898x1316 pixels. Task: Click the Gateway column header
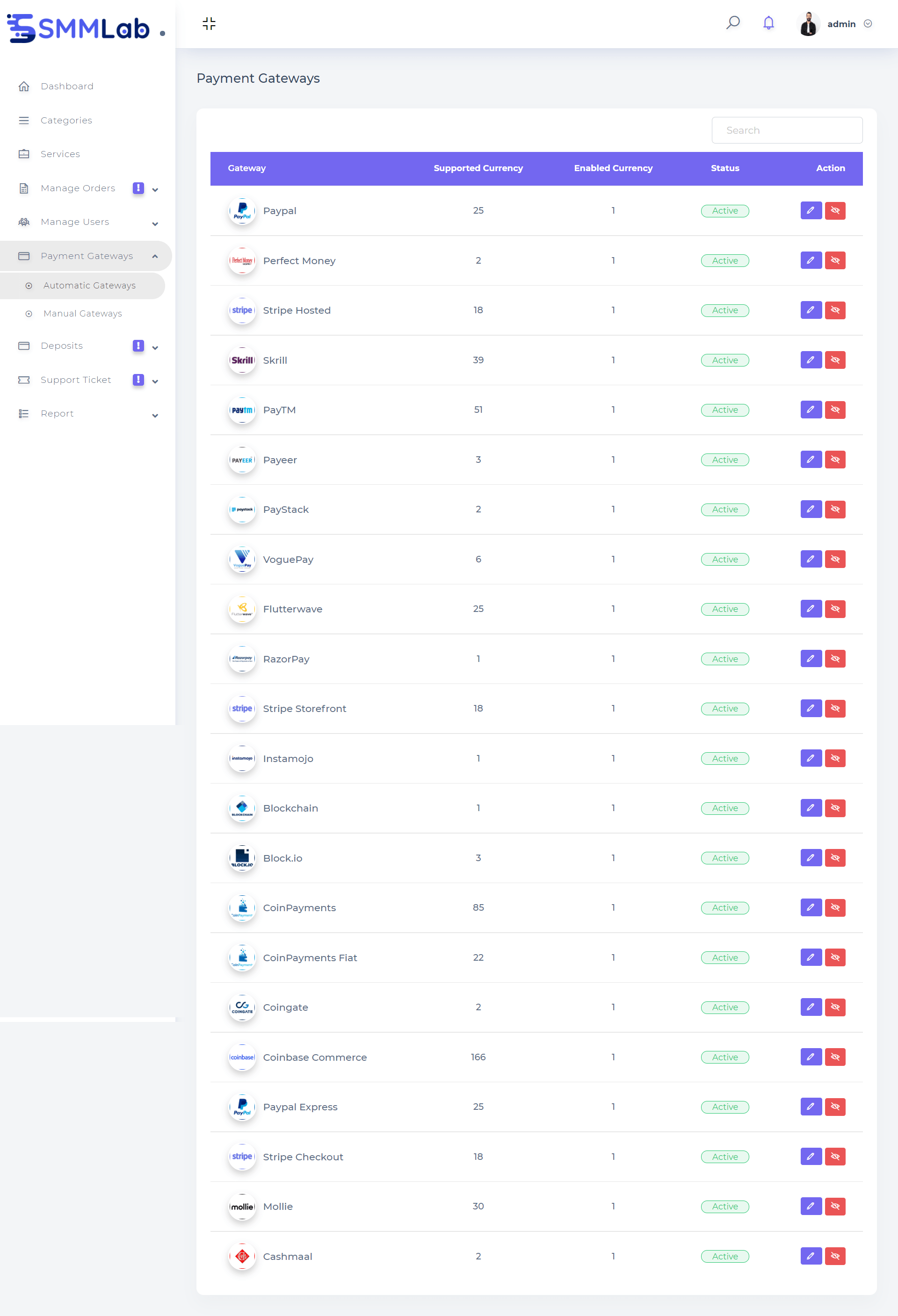[246, 168]
